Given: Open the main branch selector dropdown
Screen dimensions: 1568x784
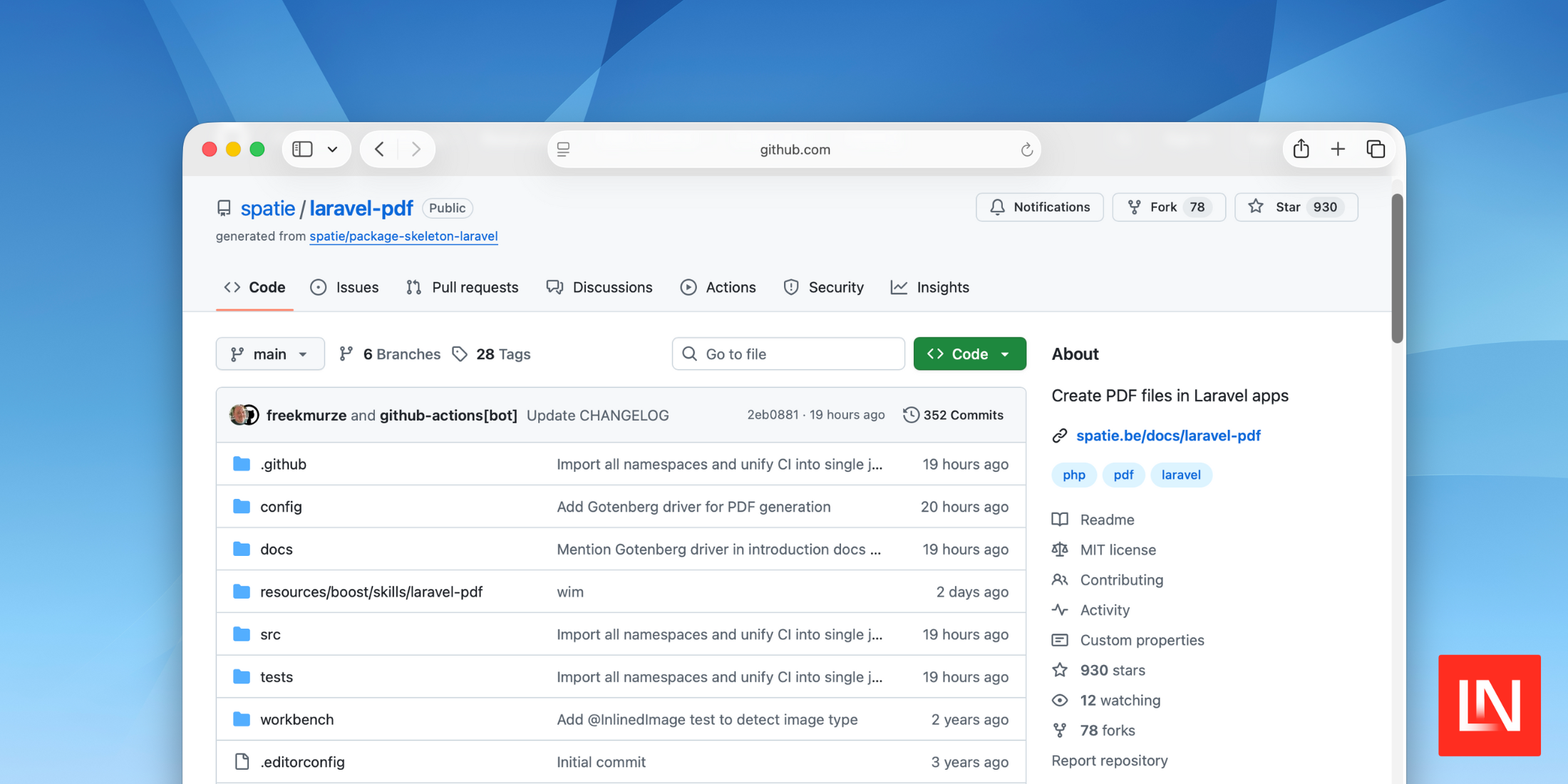Looking at the screenshot, I should [270, 354].
